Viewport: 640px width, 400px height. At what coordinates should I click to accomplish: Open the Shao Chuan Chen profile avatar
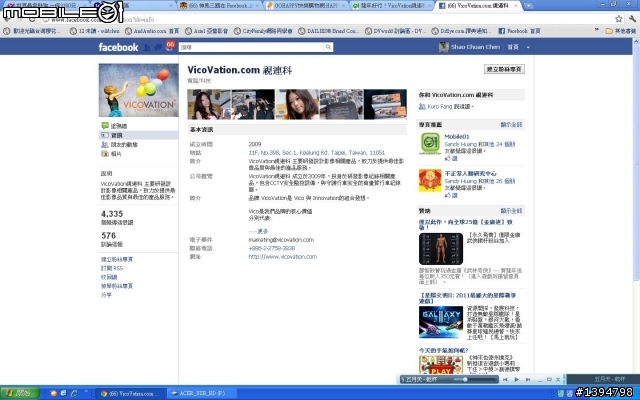tap(443, 47)
